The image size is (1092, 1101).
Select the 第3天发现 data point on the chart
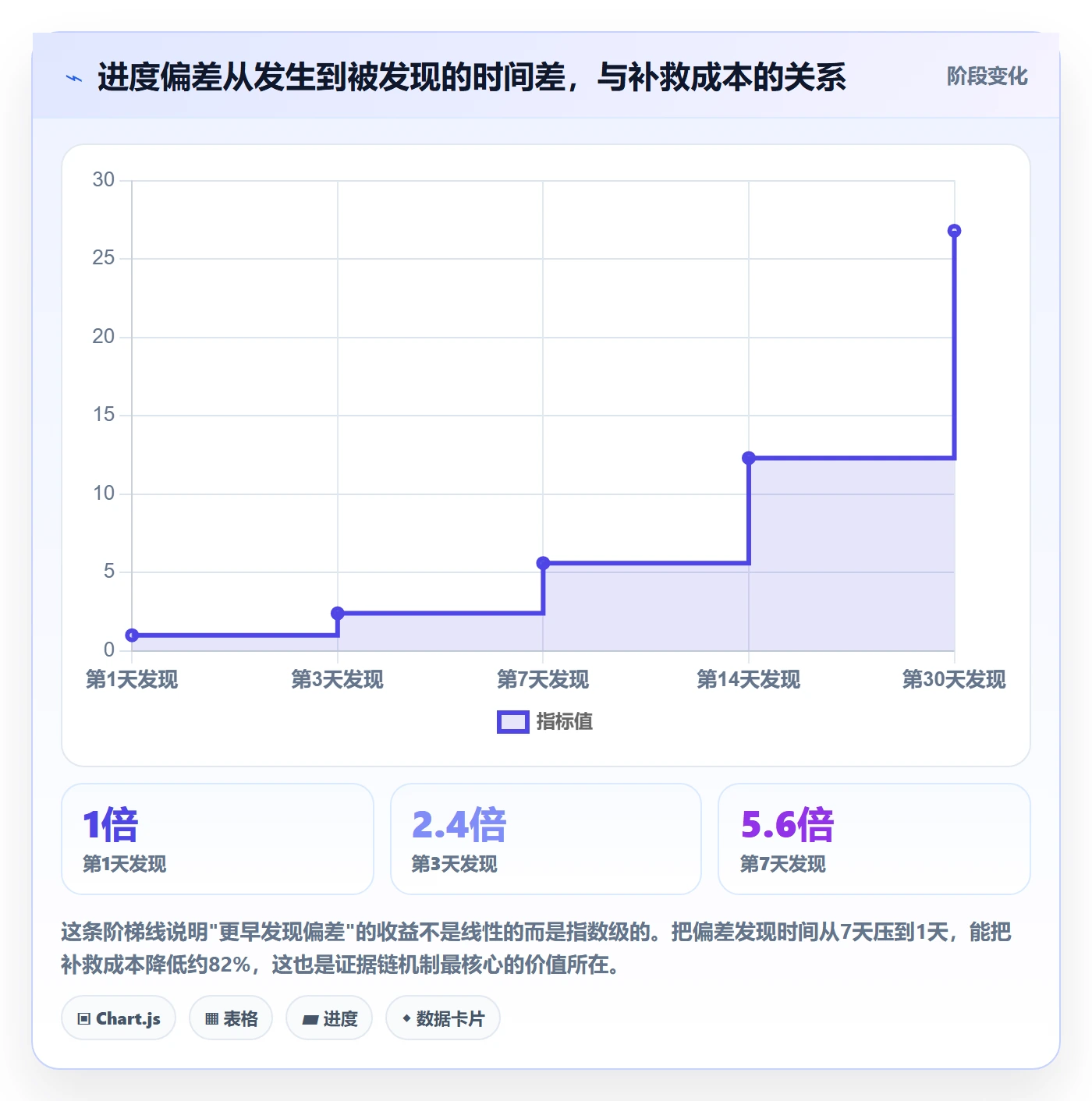click(338, 614)
